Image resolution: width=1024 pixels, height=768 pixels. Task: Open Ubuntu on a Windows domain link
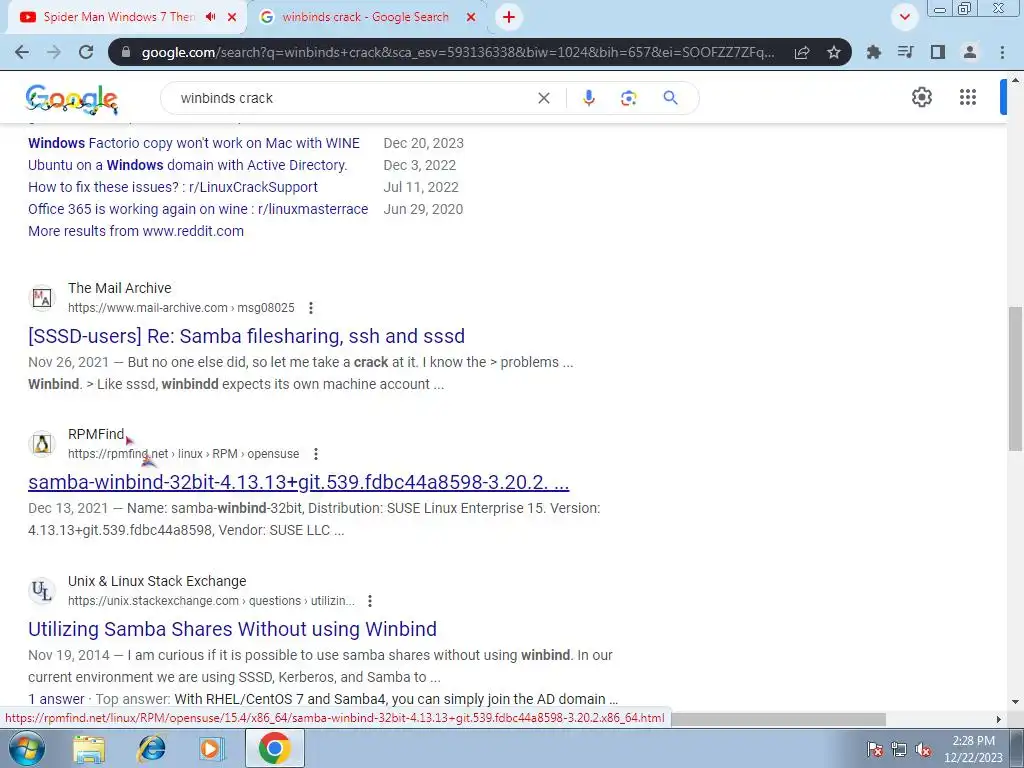pyautogui.click(x=187, y=165)
